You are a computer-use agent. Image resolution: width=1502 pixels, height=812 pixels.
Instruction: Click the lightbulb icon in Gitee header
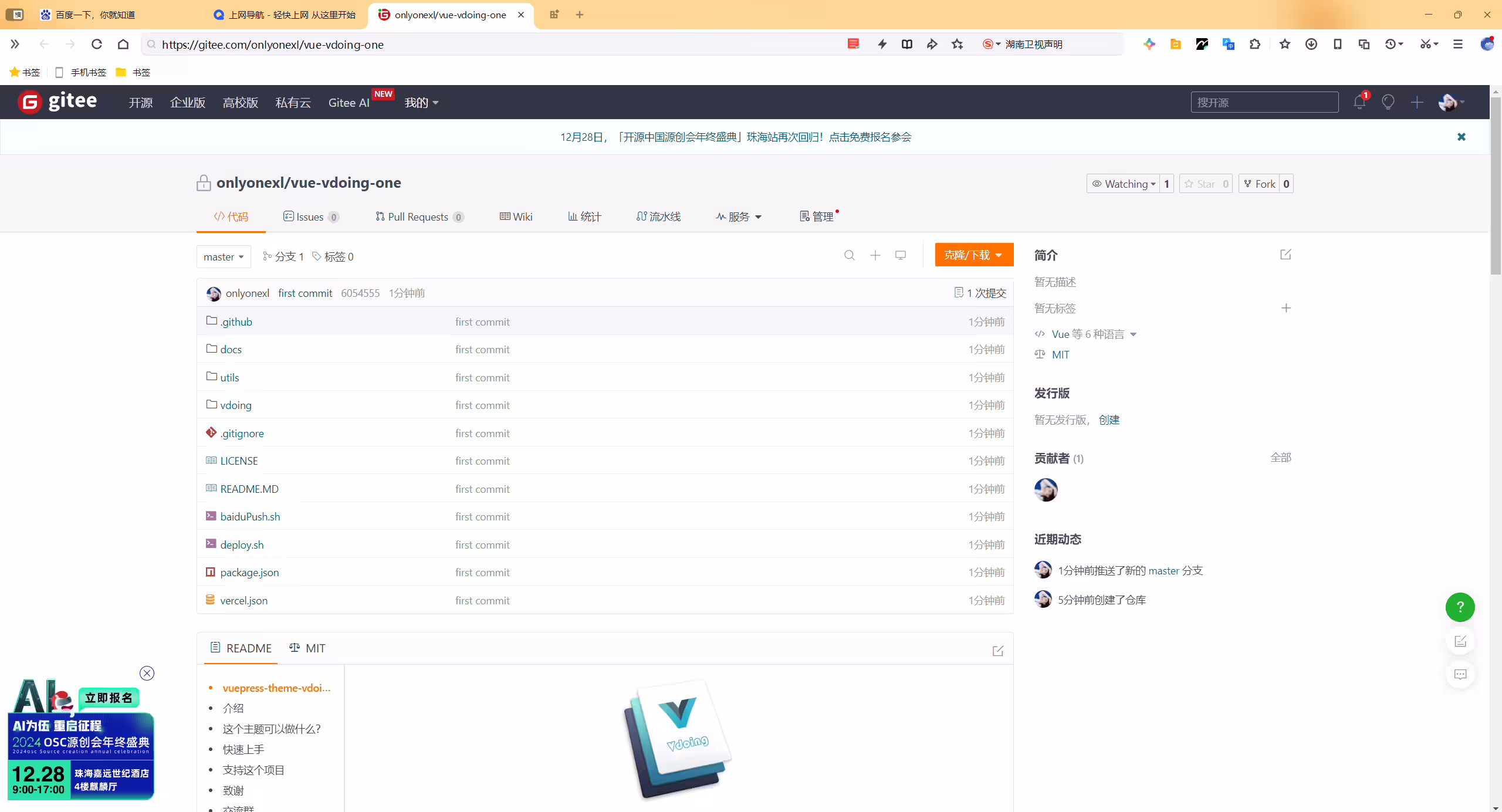pos(1388,102)
